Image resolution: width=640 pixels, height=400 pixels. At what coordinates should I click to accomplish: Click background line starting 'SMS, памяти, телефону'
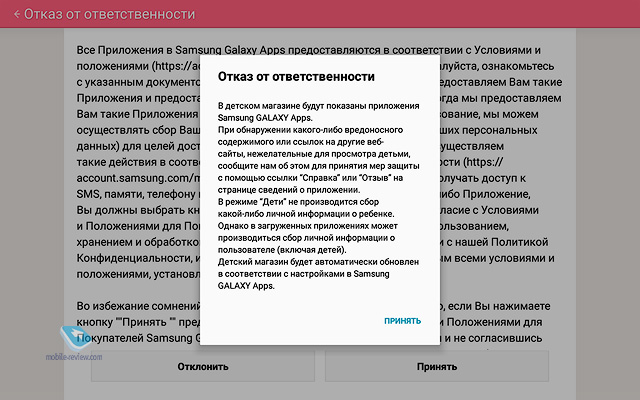pyautogui.click(x=136, y=194)
